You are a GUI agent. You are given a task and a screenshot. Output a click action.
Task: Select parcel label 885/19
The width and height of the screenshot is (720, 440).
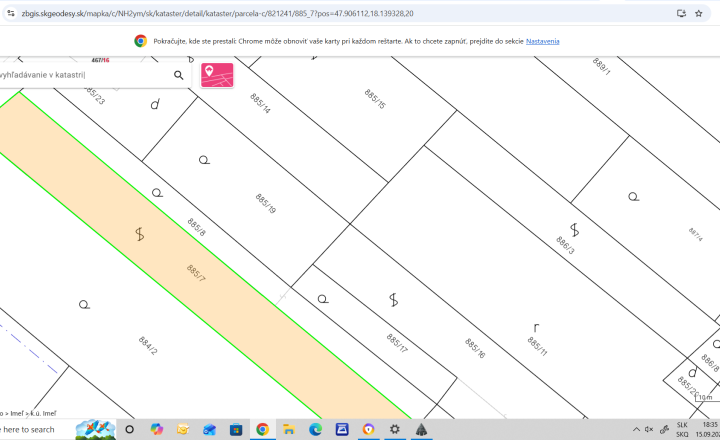click(x=266, y=203)
